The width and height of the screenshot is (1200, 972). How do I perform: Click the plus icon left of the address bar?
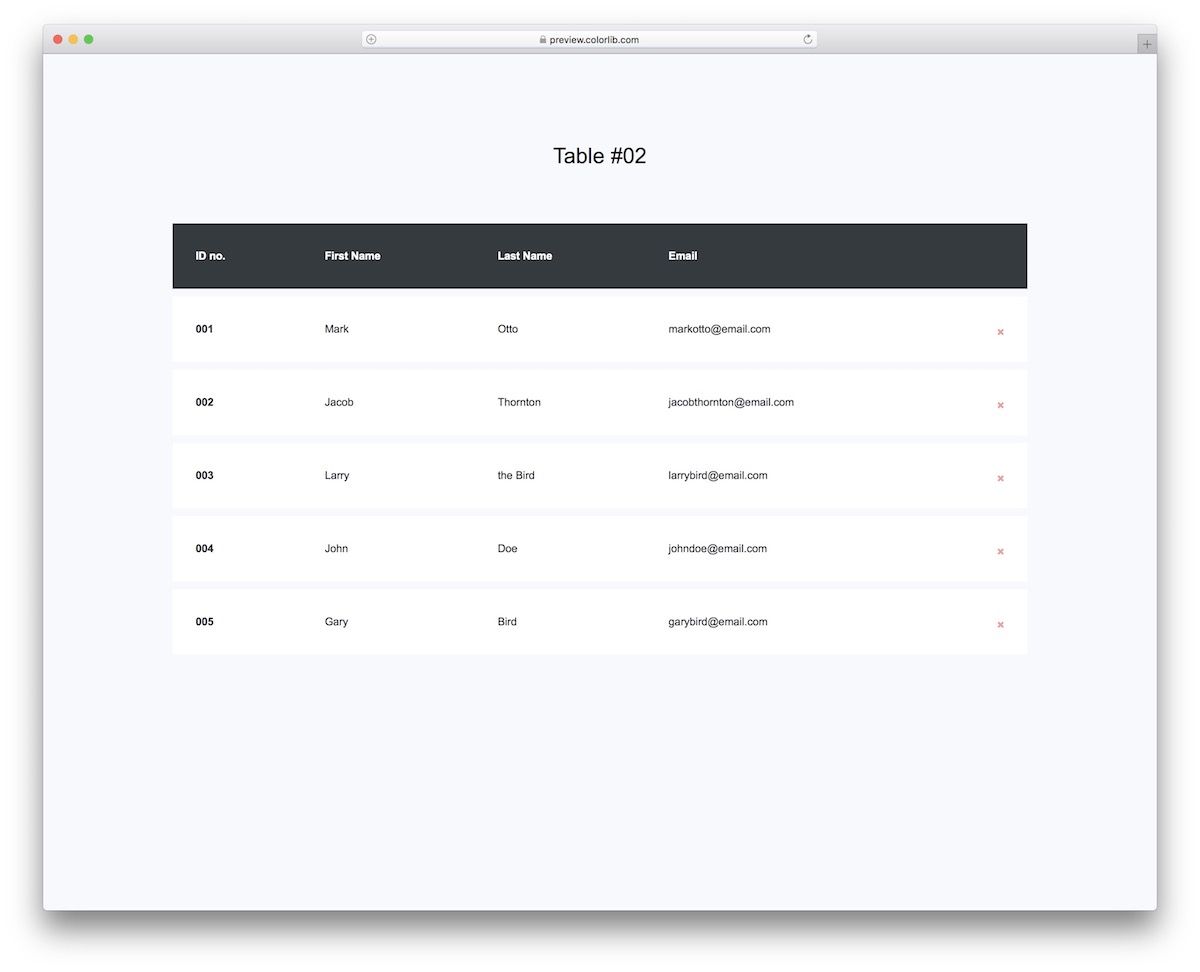(x=371, y=39)
